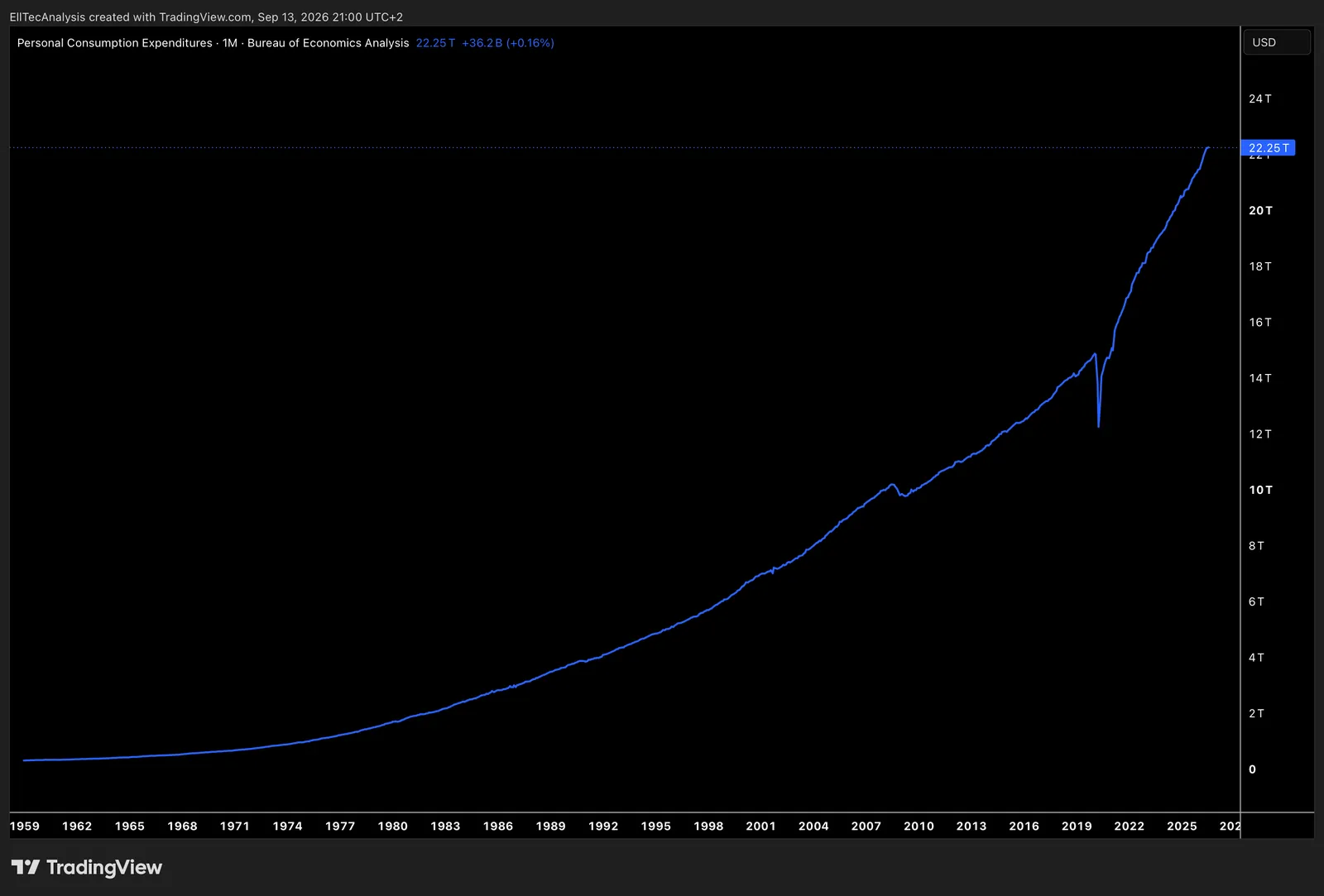Open the USD currency selector
Image resolution: width=1324 pixels, height=896 pixels.
[1277, 42]
